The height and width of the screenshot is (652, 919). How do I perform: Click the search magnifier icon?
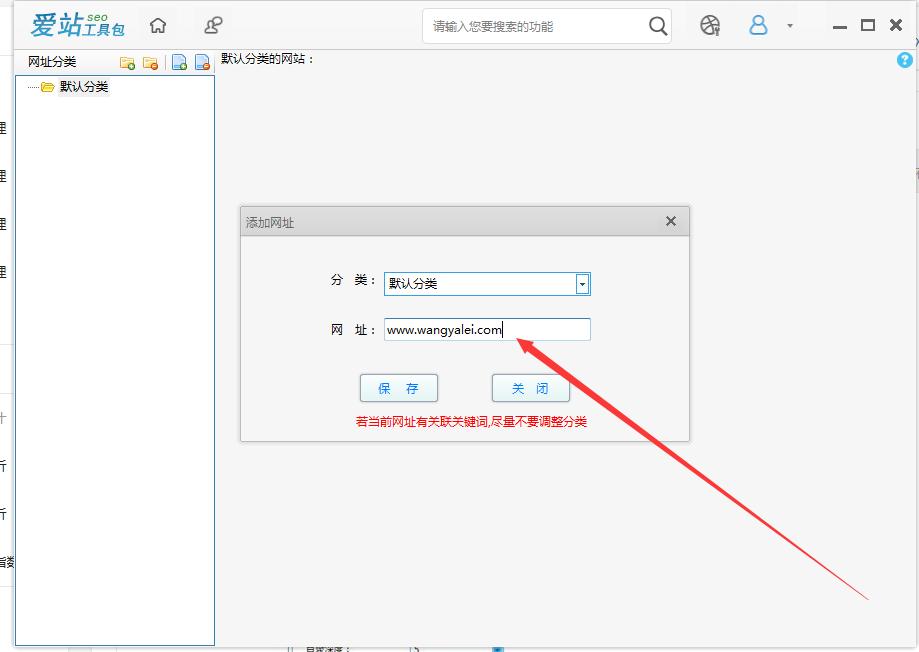(657, 25)
